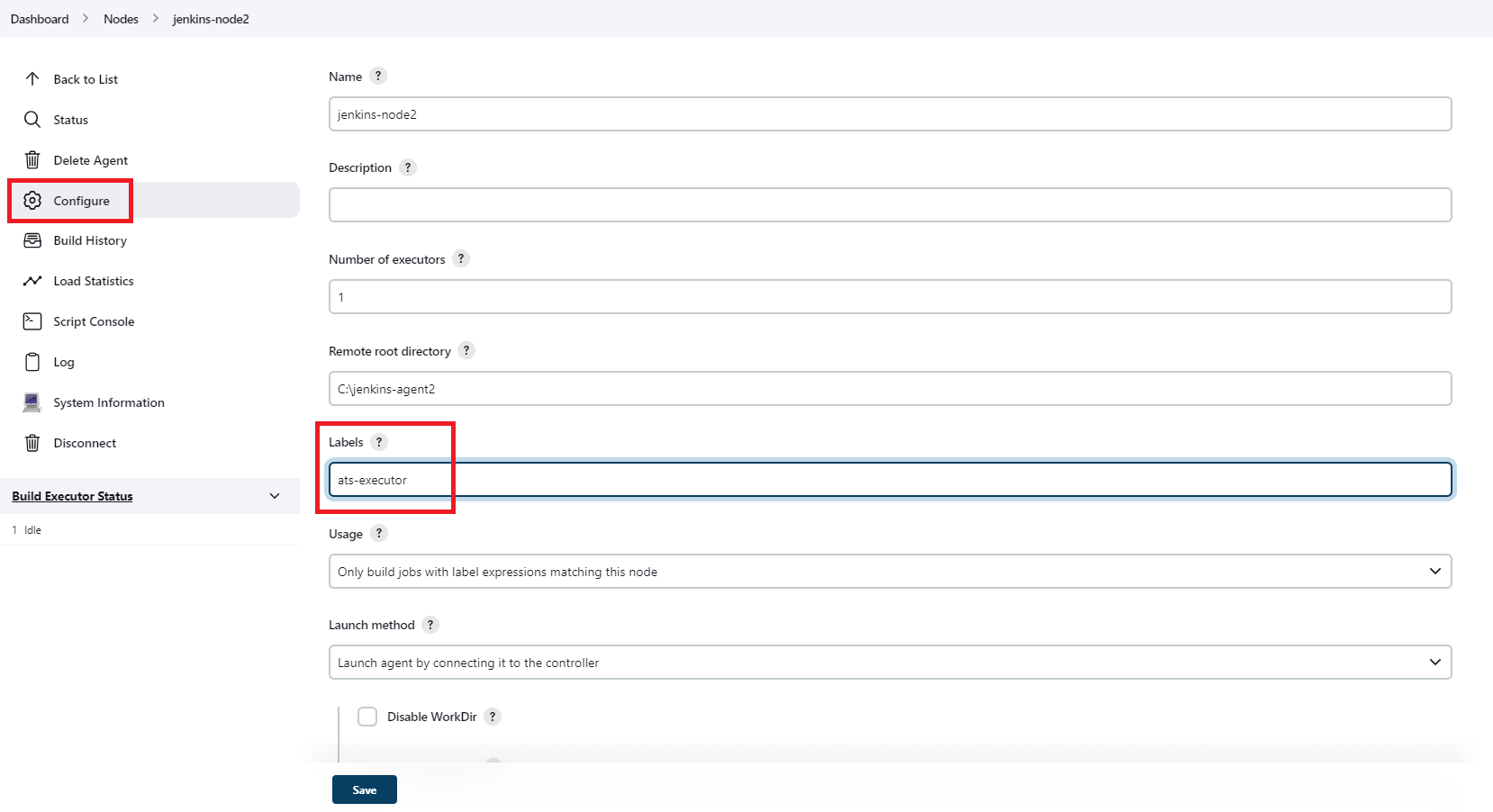The width and height of the screenshot is (1493, 812).
Task: Open the Status page
Action: coord(70,120)
